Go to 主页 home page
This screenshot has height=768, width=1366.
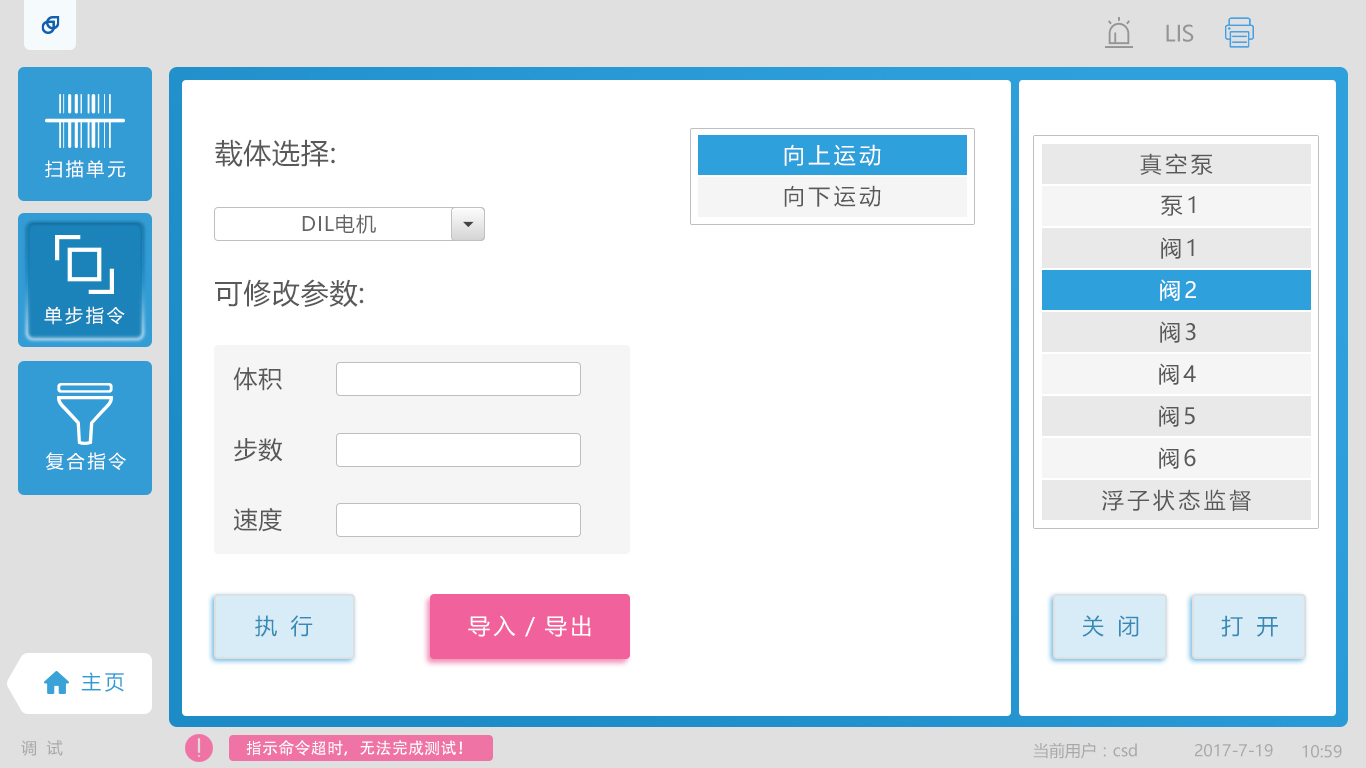click(x=84, y=683)
